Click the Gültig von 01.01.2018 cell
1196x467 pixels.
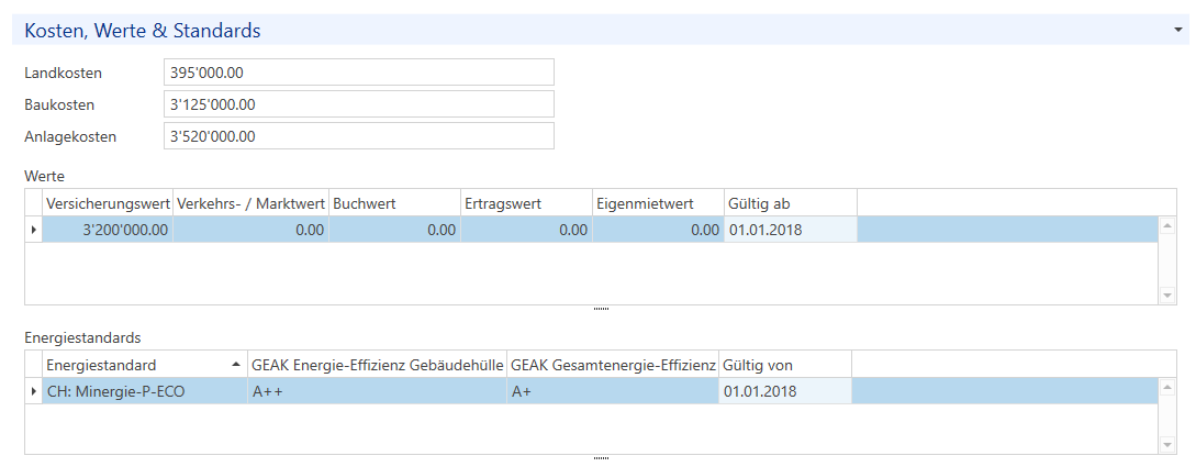tap(785, 391)
